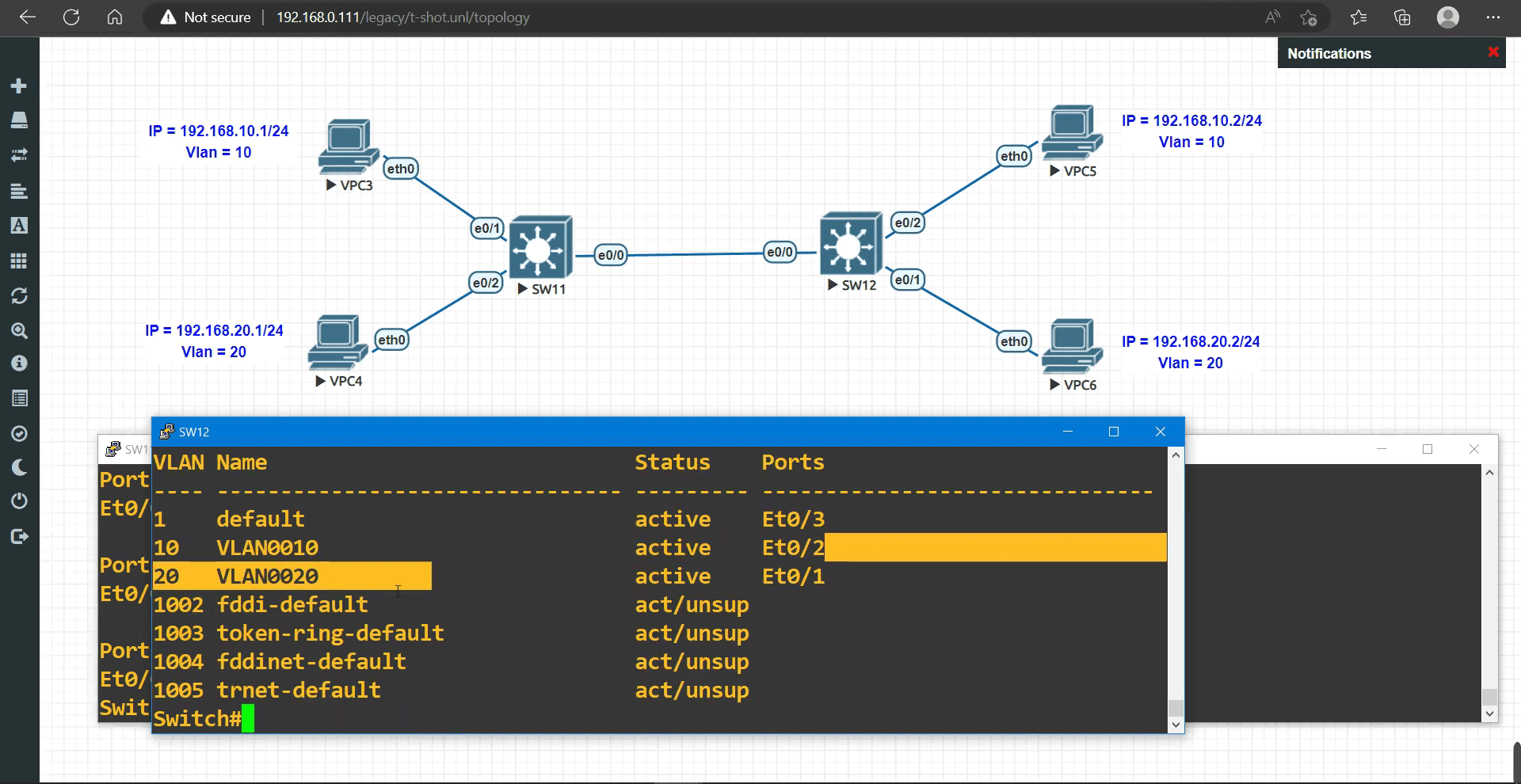
Task: Click the power Close lab icon
Action: 19,501
